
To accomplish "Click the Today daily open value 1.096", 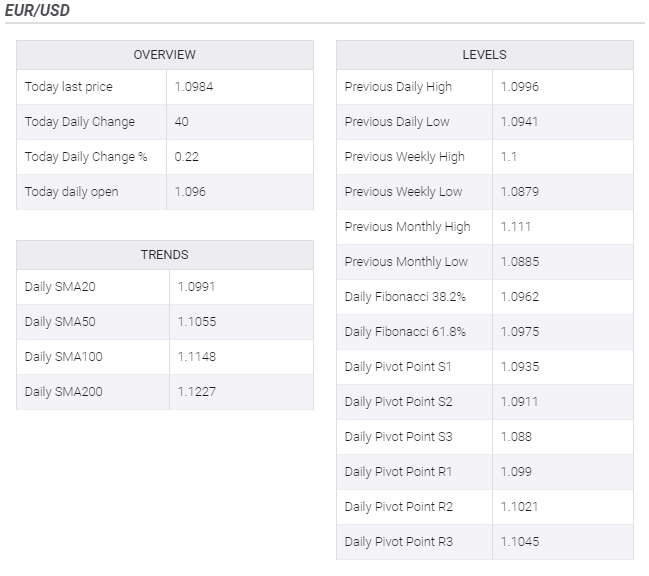I will coord(190,192).
